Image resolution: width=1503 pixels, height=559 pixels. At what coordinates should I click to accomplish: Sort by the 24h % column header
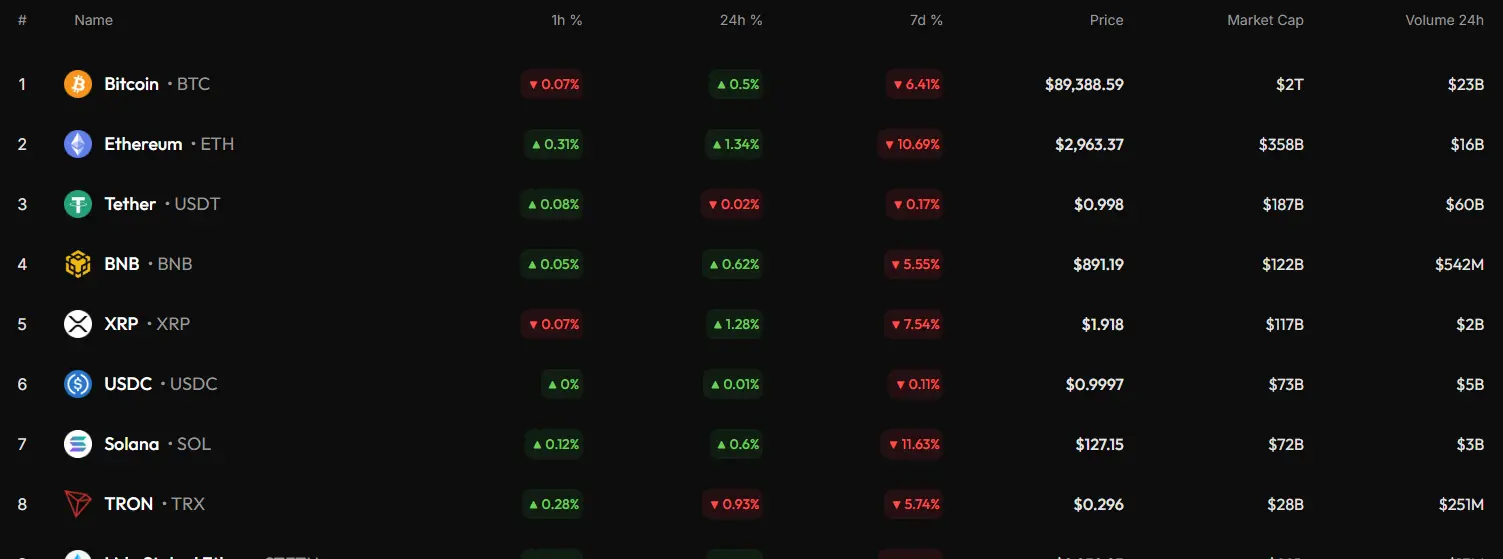[741, 20]
